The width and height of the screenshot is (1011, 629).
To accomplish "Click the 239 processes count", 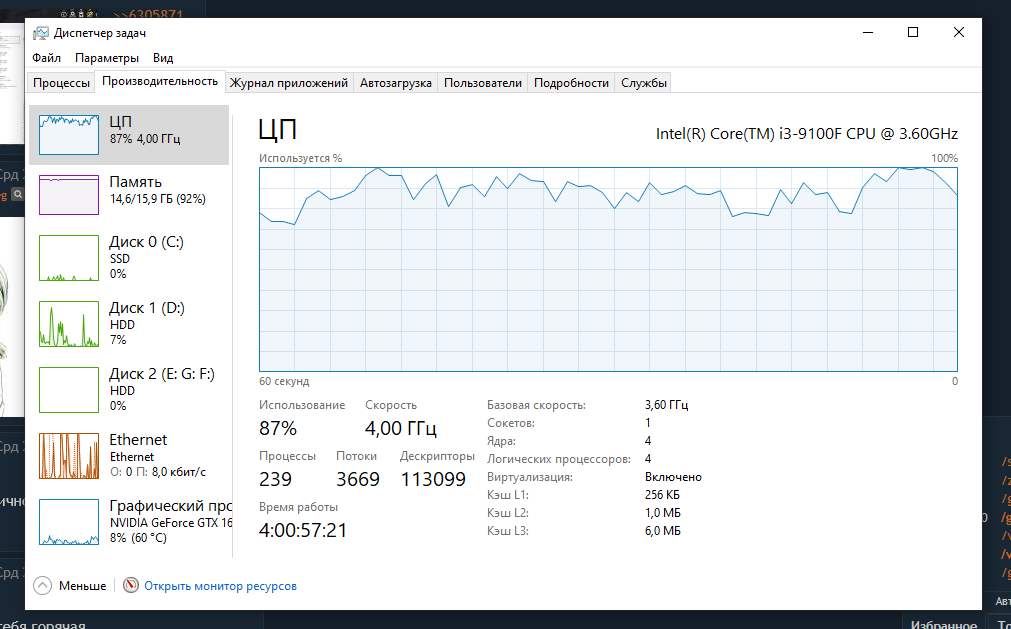I will point(275,479).
